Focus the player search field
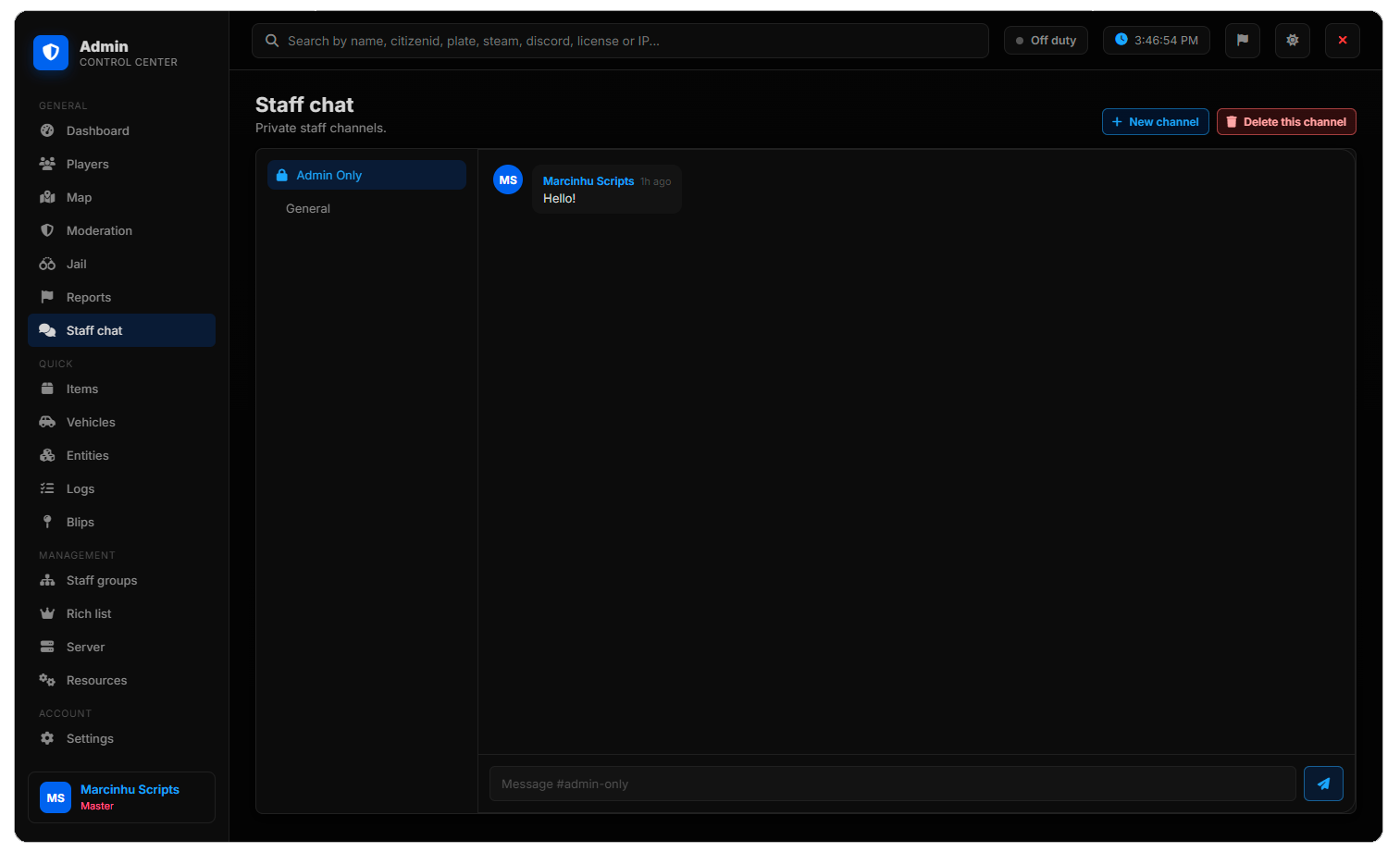Image resolution: width=1400 pixels, height=852 pixels. pos(620,41)
